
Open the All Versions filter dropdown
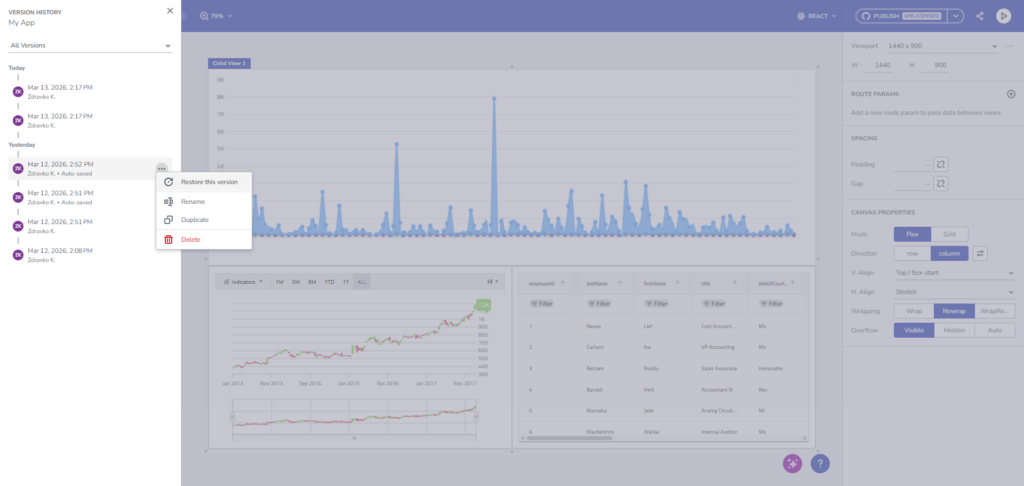90,45
